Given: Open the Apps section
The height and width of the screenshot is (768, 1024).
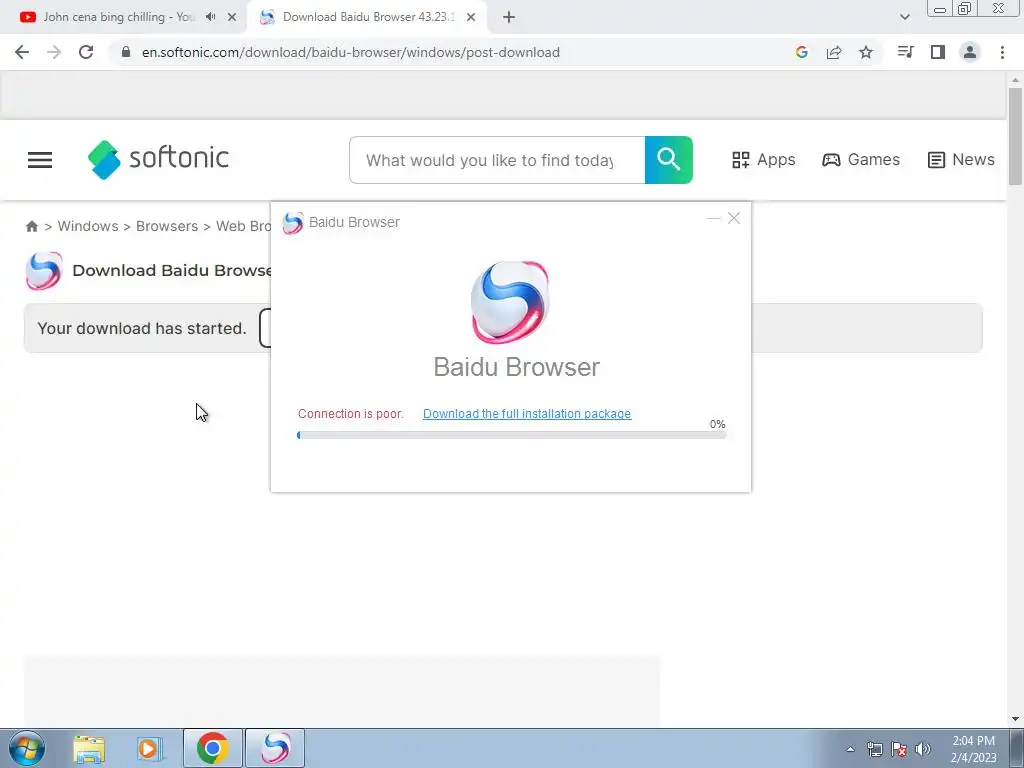Looking at the screenshot, I should 763,159.
